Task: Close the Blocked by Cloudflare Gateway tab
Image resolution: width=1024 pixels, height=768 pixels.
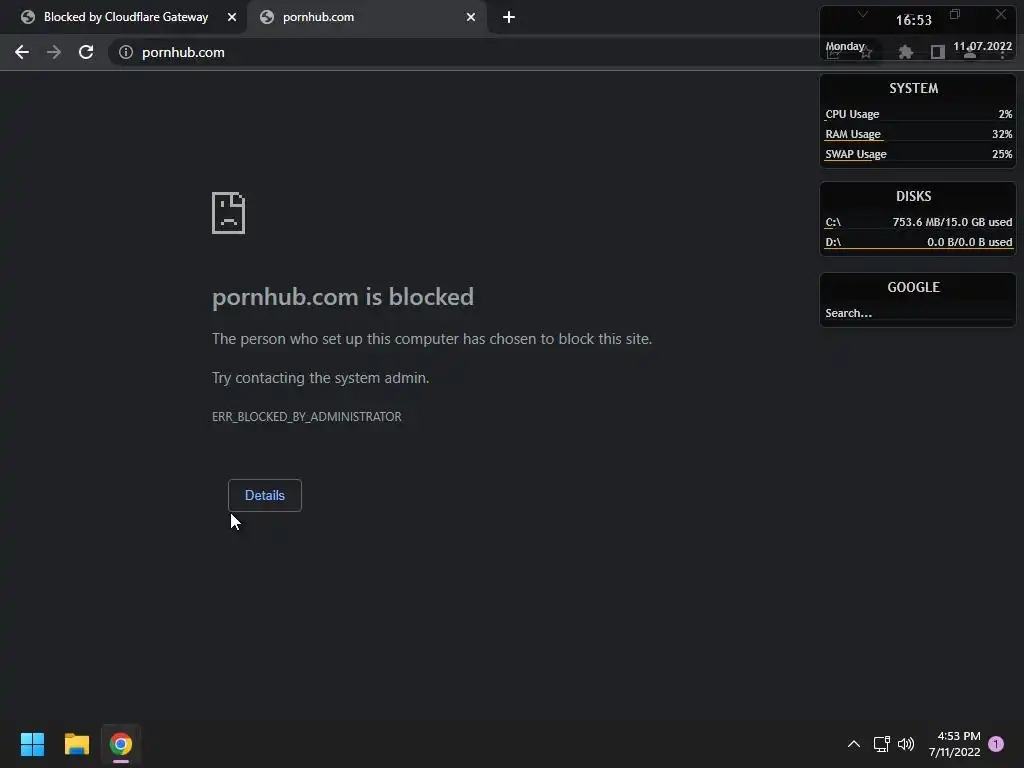Action: [x=232, y=17]
